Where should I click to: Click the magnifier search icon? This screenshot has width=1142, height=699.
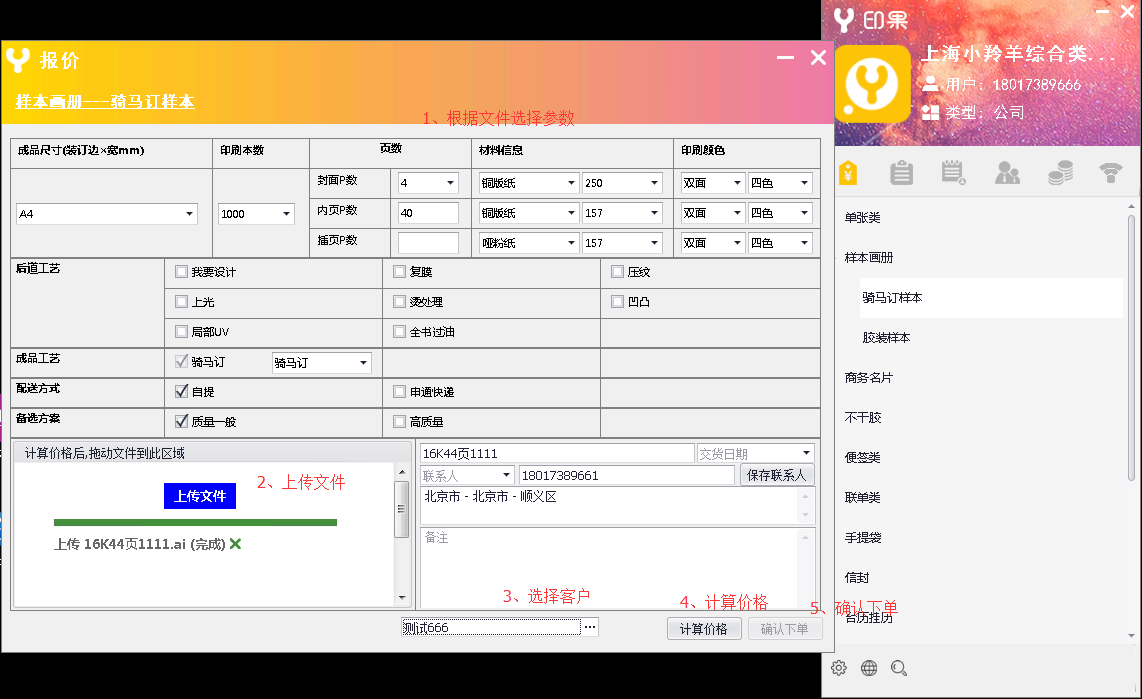(899, 668)
